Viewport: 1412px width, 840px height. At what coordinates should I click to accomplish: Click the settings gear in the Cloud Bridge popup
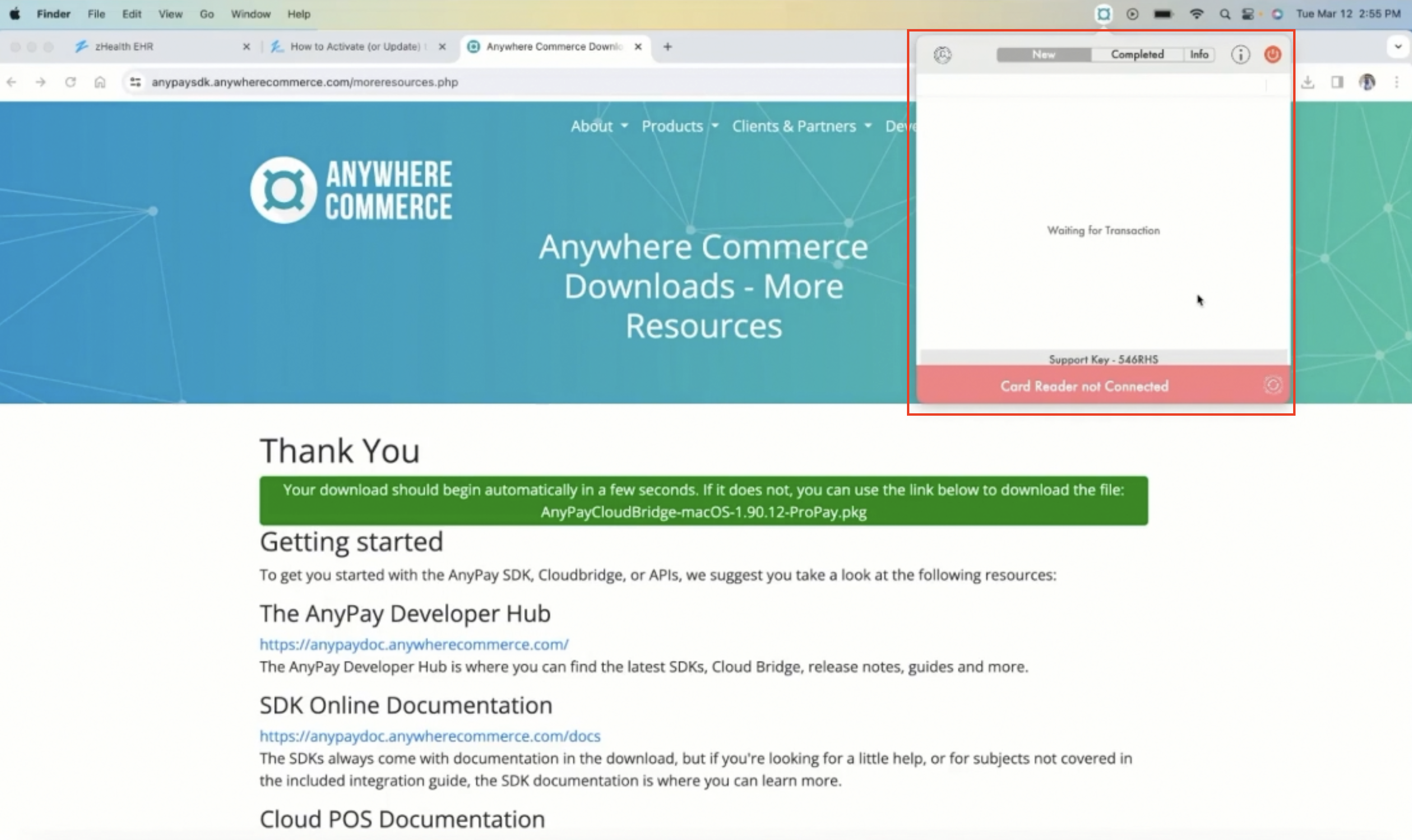click(x=943, y=55)
